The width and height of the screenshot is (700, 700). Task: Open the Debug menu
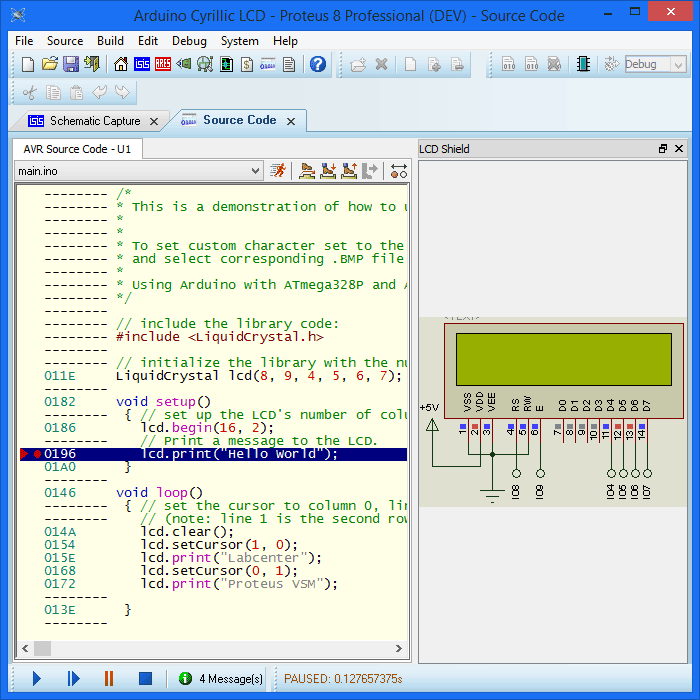pyautogui.click(x=189, y=41)
